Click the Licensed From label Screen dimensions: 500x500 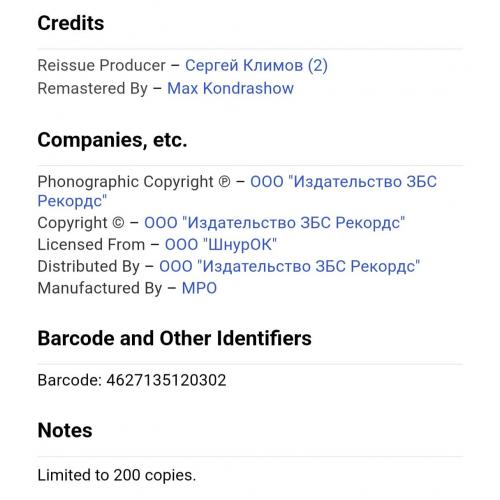click(91, 245)
